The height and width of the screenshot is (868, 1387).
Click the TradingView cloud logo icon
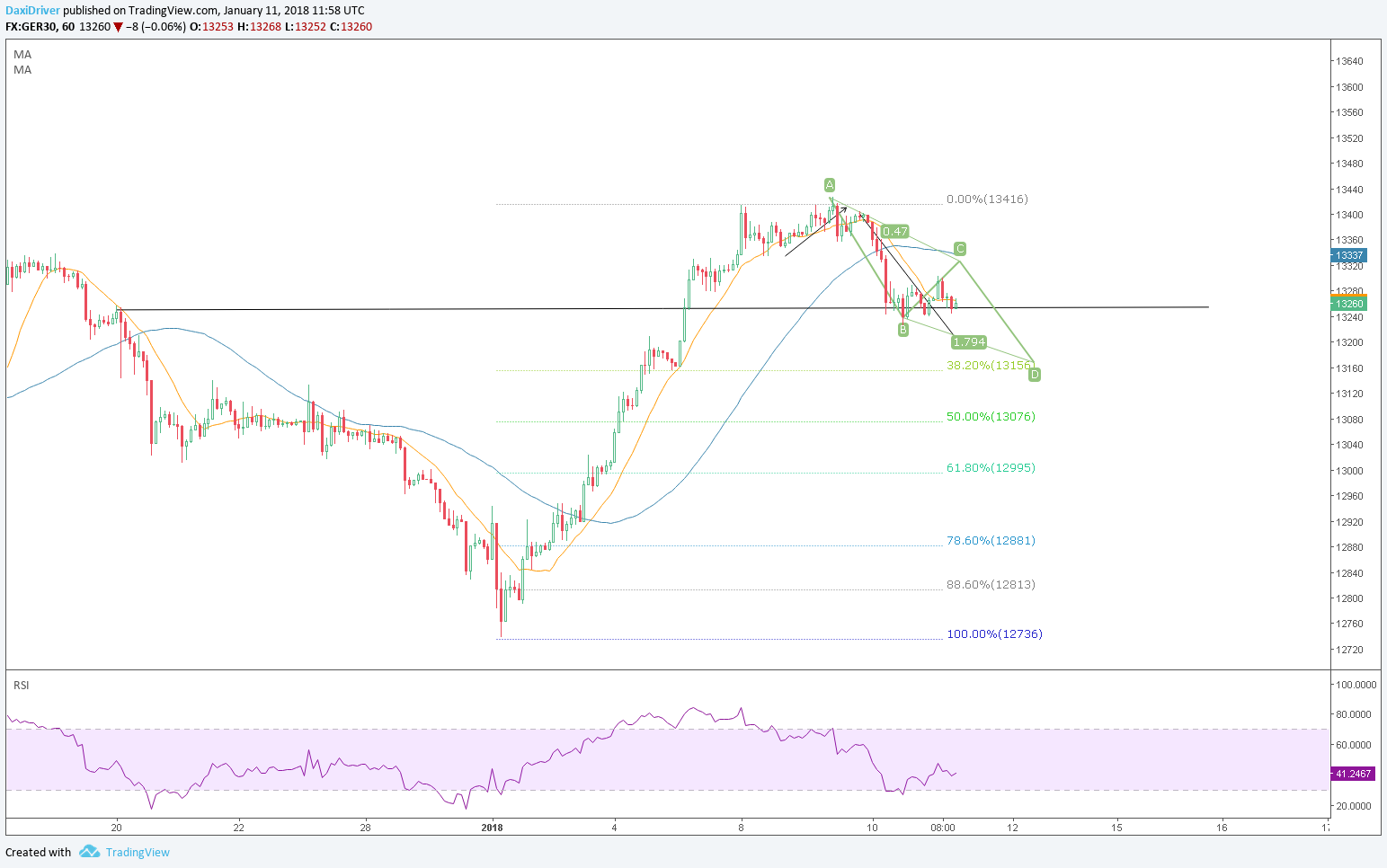coord(89,851)
